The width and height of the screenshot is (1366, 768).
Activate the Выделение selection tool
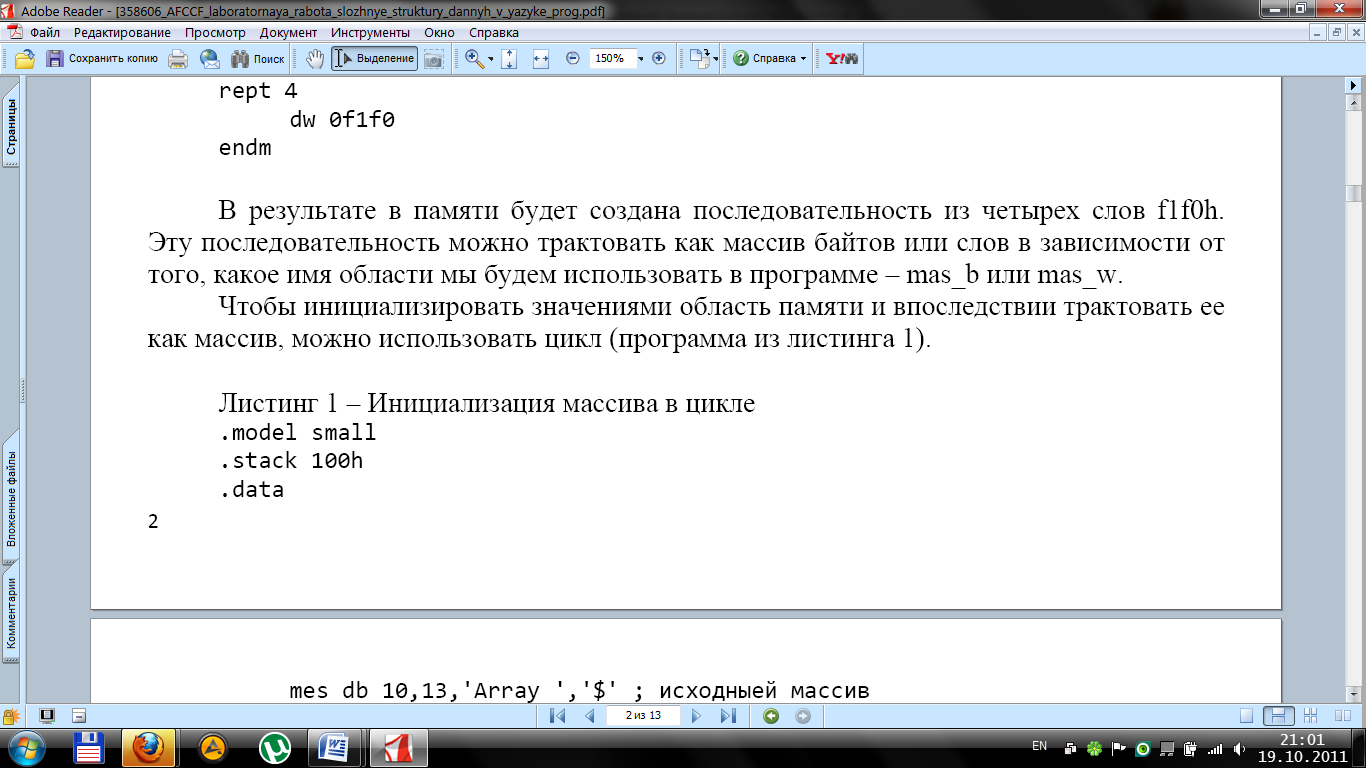374,59
